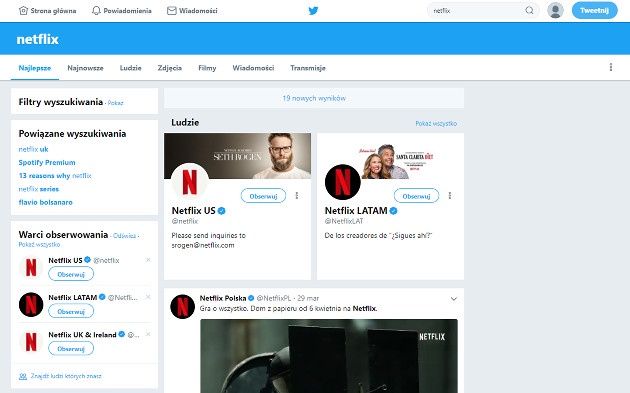Image resolution: width=630 pixels, height=393 pixels.
Task: Click the Tweetnij button
Action: coord(595,10)
